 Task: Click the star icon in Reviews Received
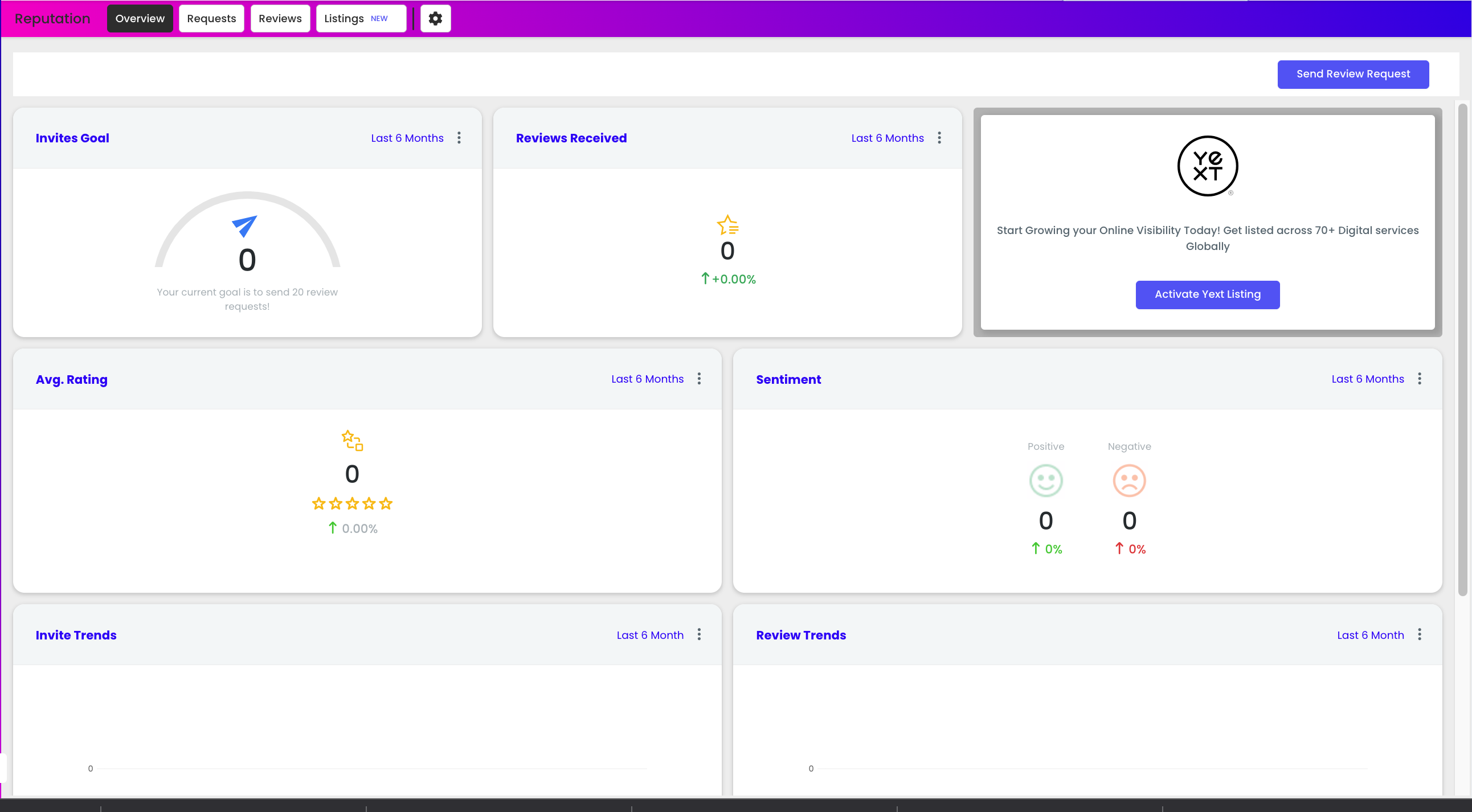(x=727, y=225)
